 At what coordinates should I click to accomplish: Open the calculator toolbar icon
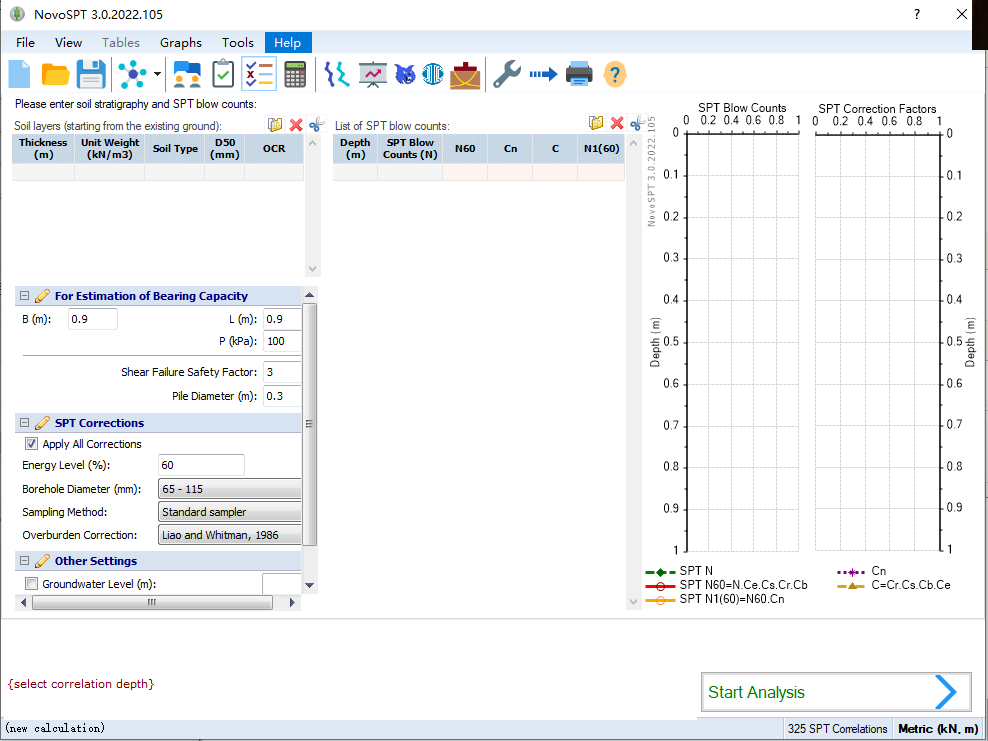[x=295, y=74]
